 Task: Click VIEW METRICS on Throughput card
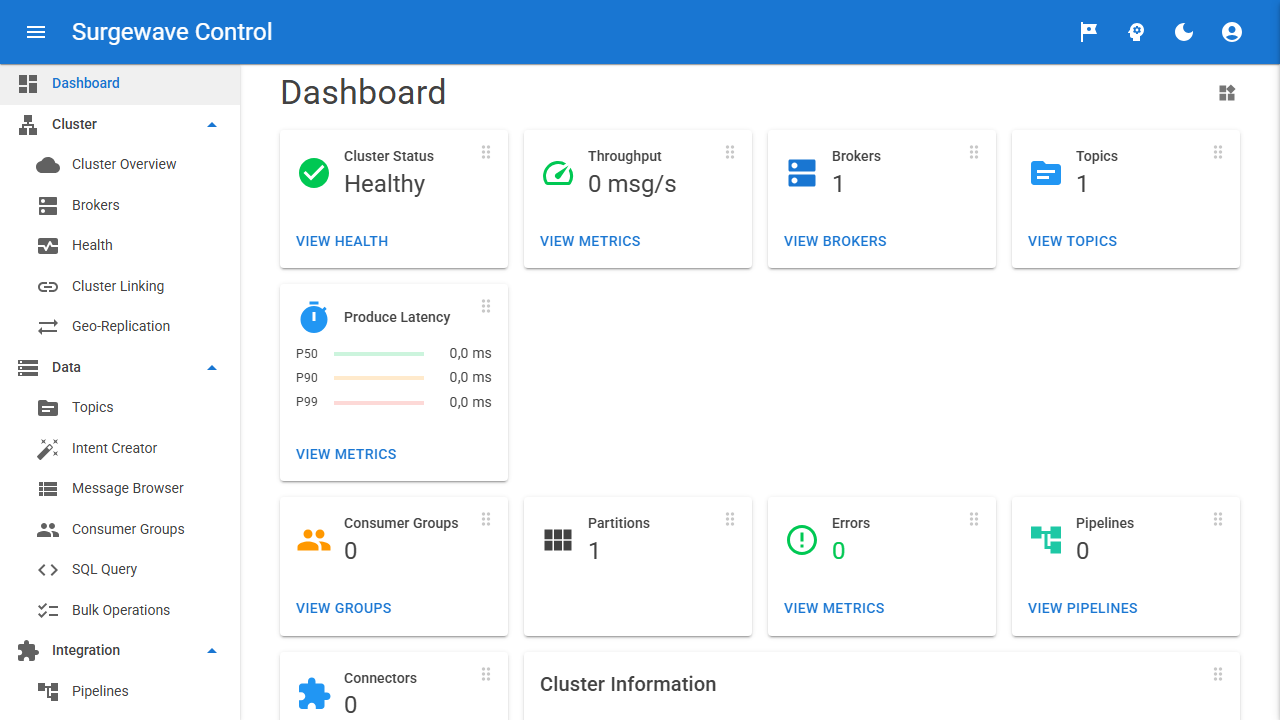pyautogui.click(x=590, y=241)
